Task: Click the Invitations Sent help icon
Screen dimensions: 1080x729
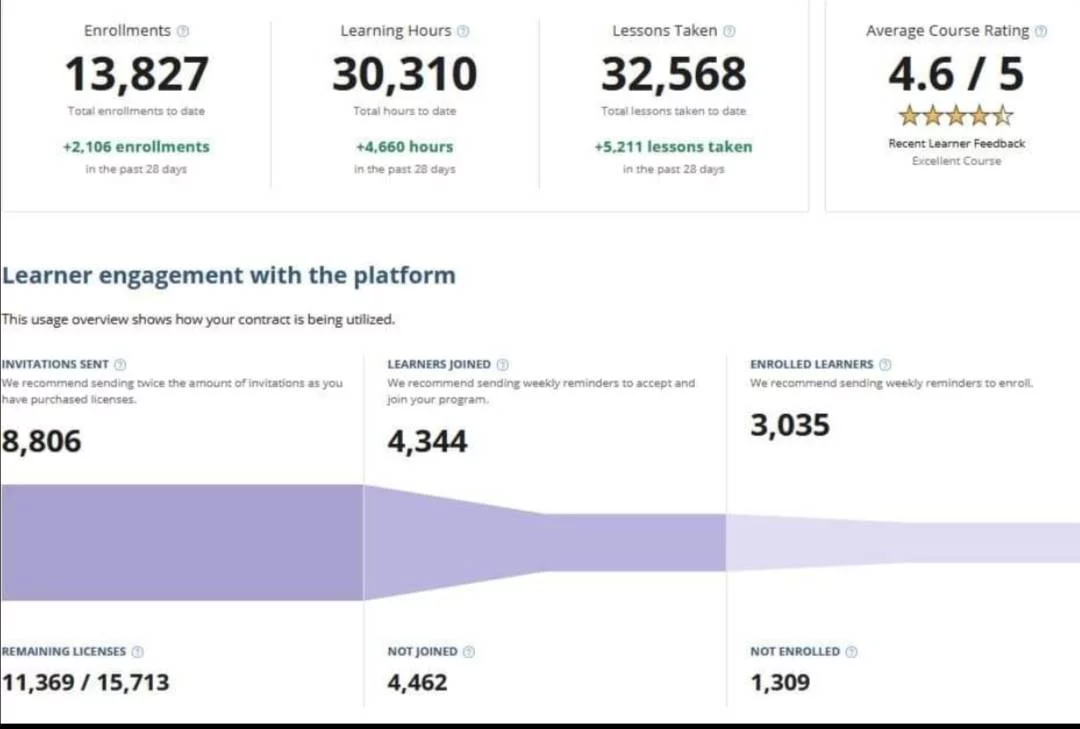Action: click(x=120, y=365)
